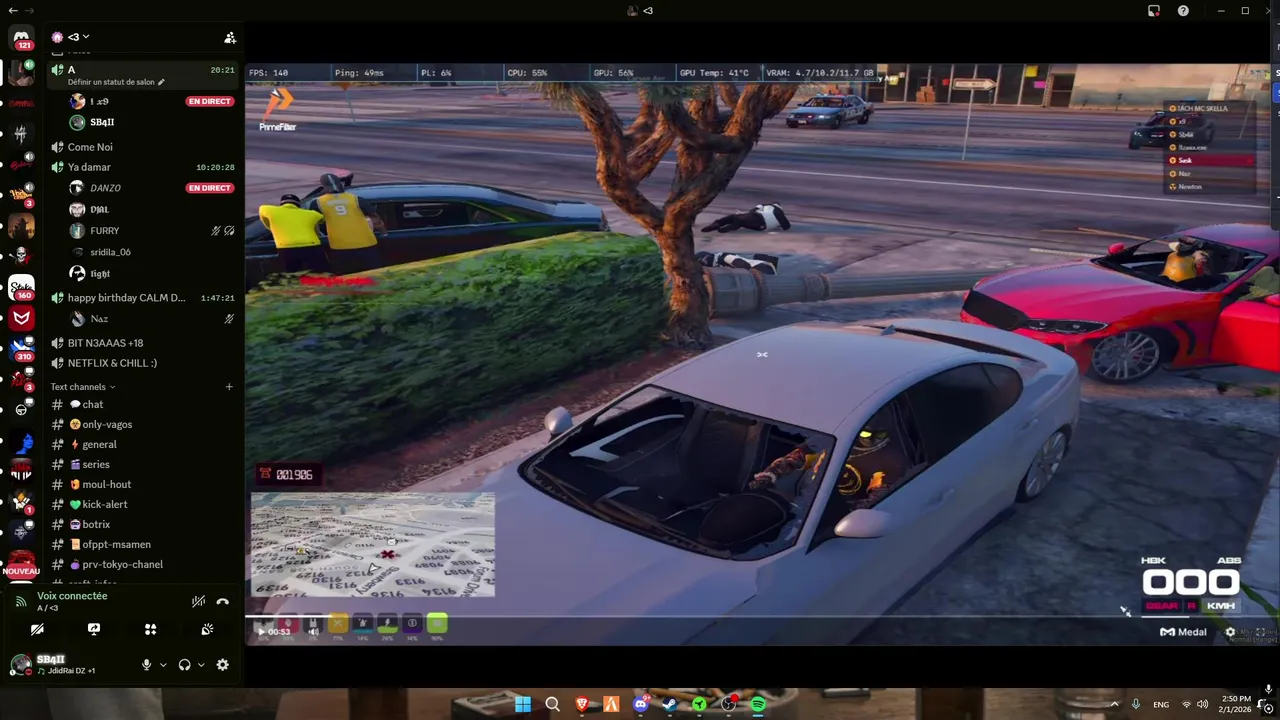Click plus icon to create text channel
The width and height of the screenshot is (1280, 720).
229,387
